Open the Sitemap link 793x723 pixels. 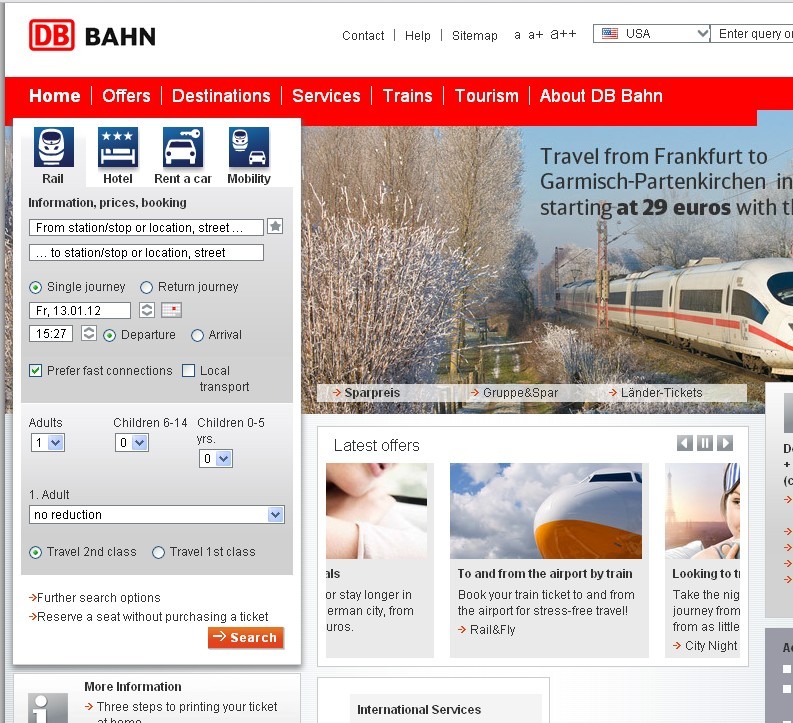pyautogui.click(x=474, y=35)
